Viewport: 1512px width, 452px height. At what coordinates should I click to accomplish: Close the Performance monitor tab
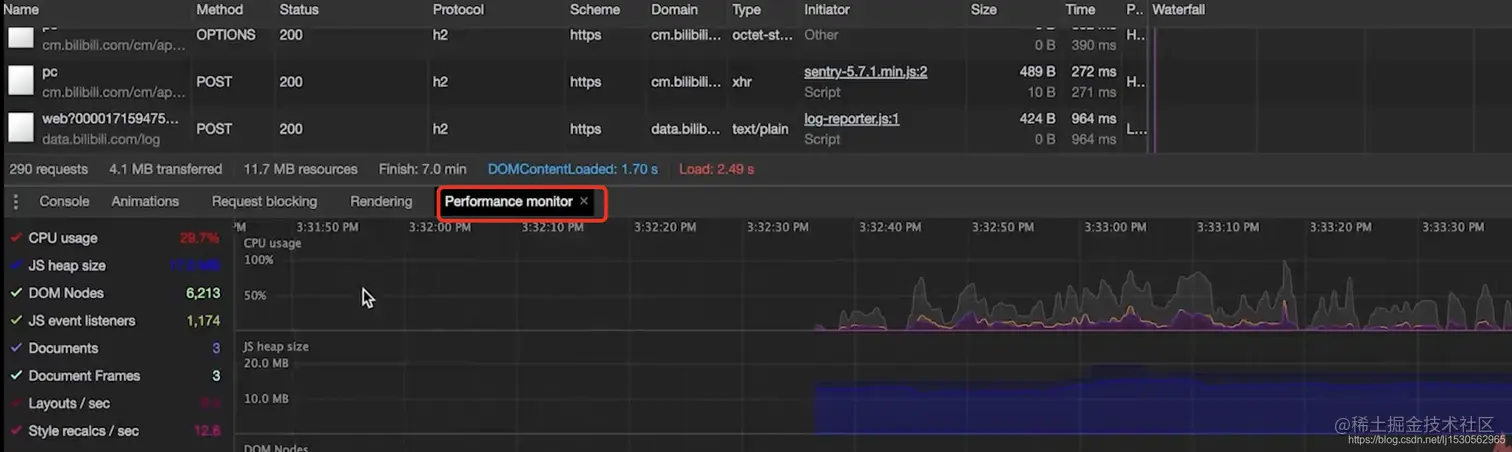[x=584, y=201]
